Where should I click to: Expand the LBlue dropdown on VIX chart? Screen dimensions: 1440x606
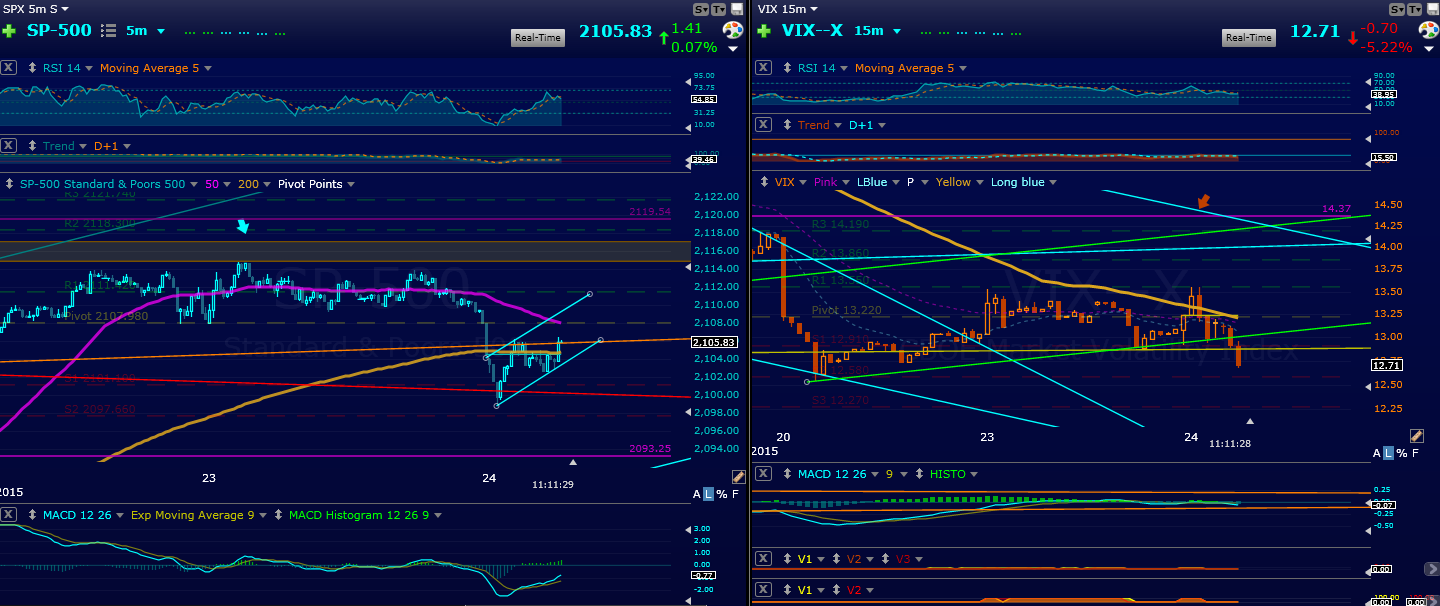[895, 182]
